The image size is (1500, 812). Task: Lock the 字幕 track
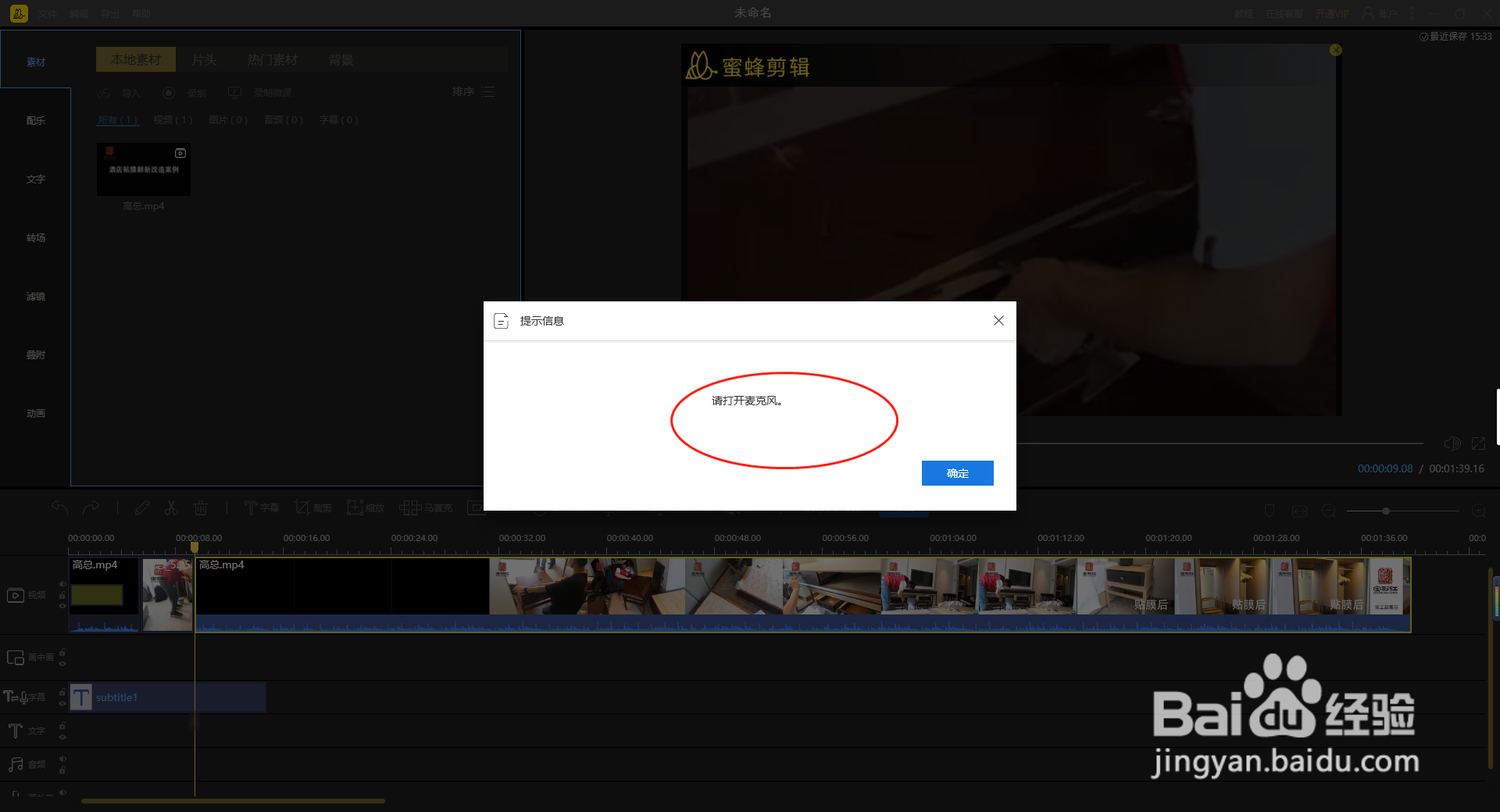pos(62,692)
